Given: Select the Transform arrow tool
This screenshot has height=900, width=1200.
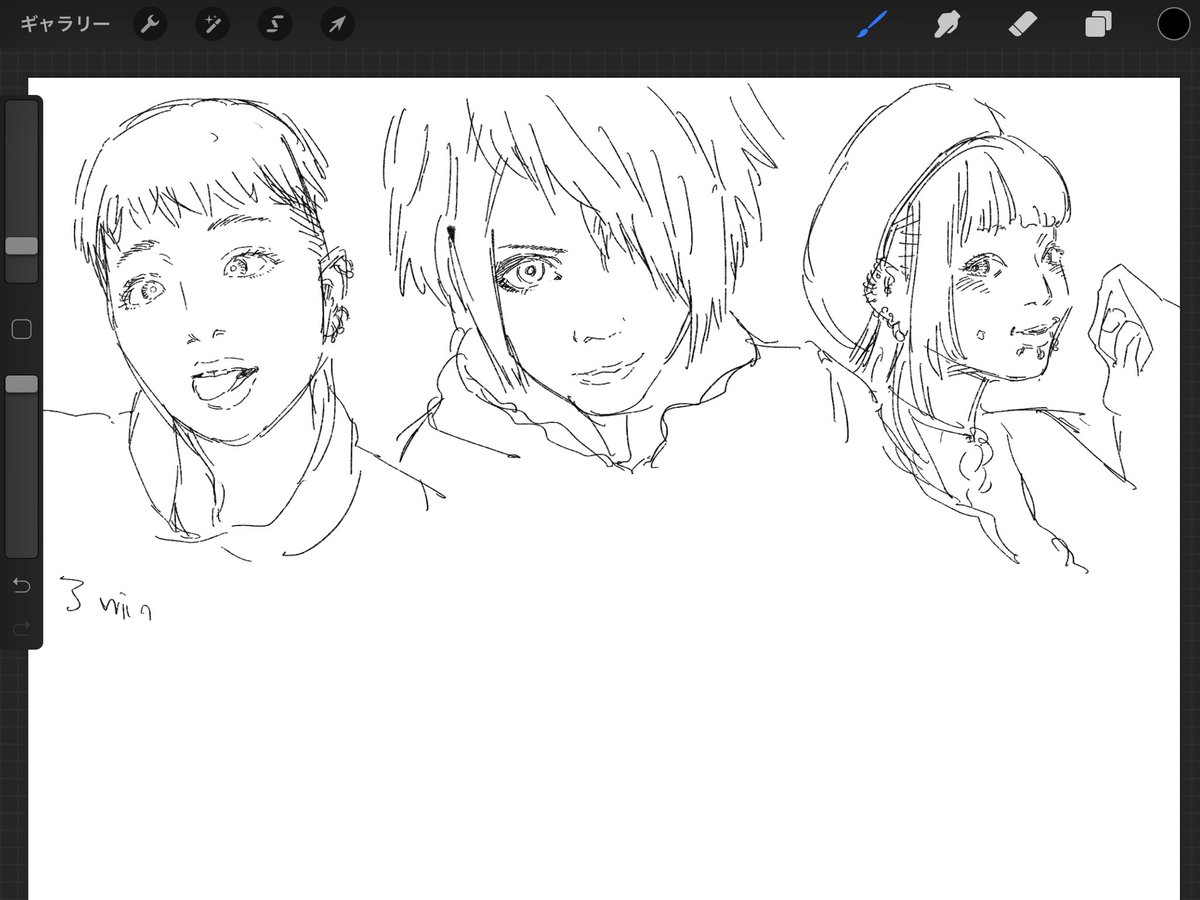Looking at the screenshot, I should (x=338, y=24).
